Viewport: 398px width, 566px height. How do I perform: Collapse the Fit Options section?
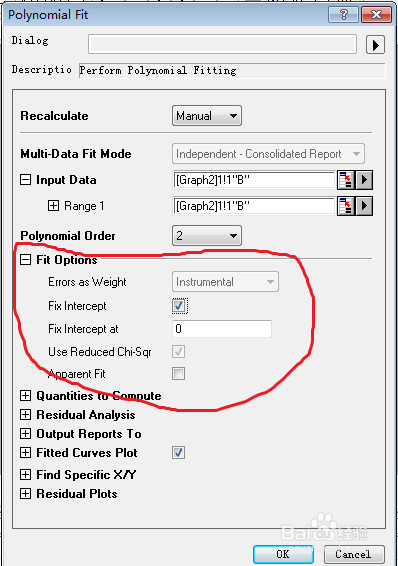(25, 260)
